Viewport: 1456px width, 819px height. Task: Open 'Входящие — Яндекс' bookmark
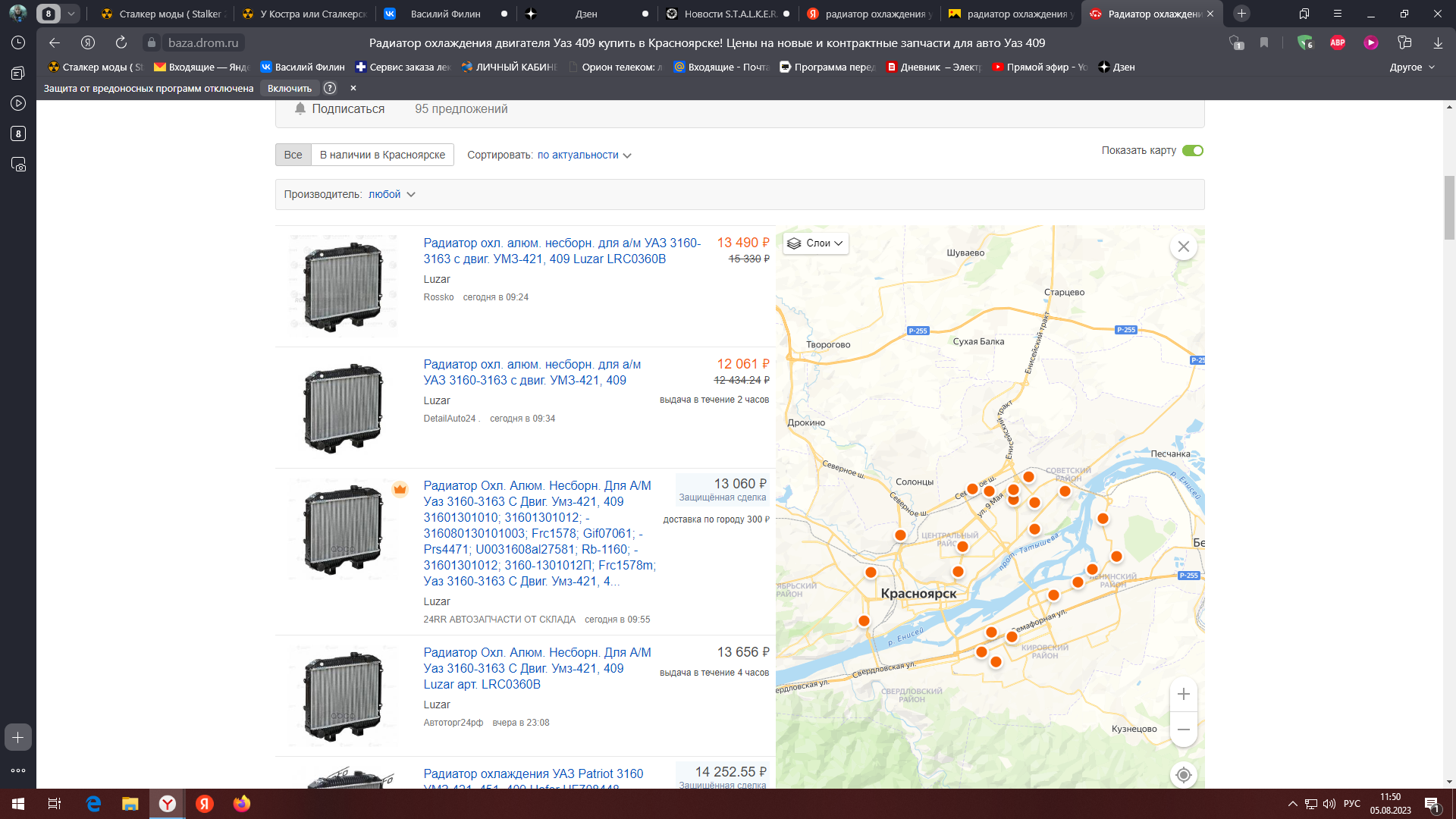point(201,67)
